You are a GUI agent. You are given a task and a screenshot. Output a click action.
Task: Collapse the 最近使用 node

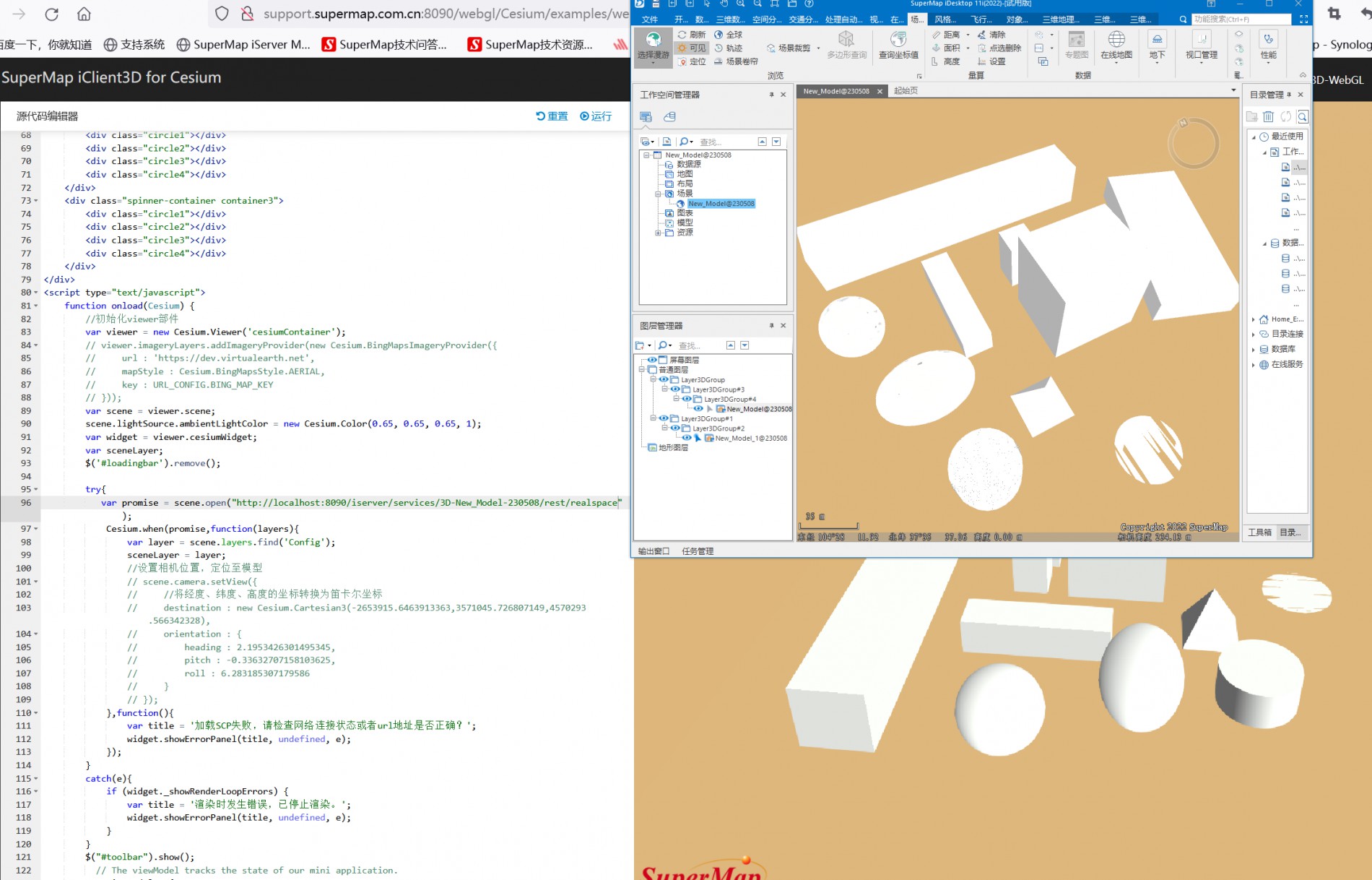pyautogui.click(x=1254, y=137)
